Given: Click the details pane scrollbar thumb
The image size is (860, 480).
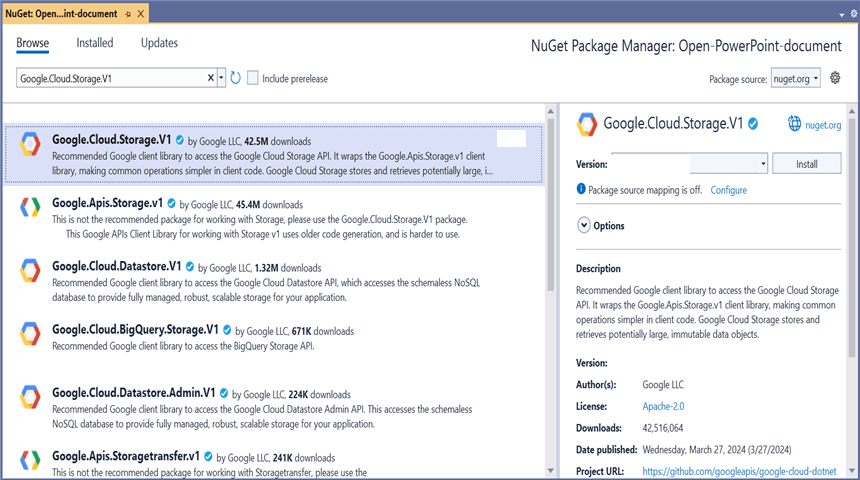Looking at the screenshot, I should coord(852,238).
